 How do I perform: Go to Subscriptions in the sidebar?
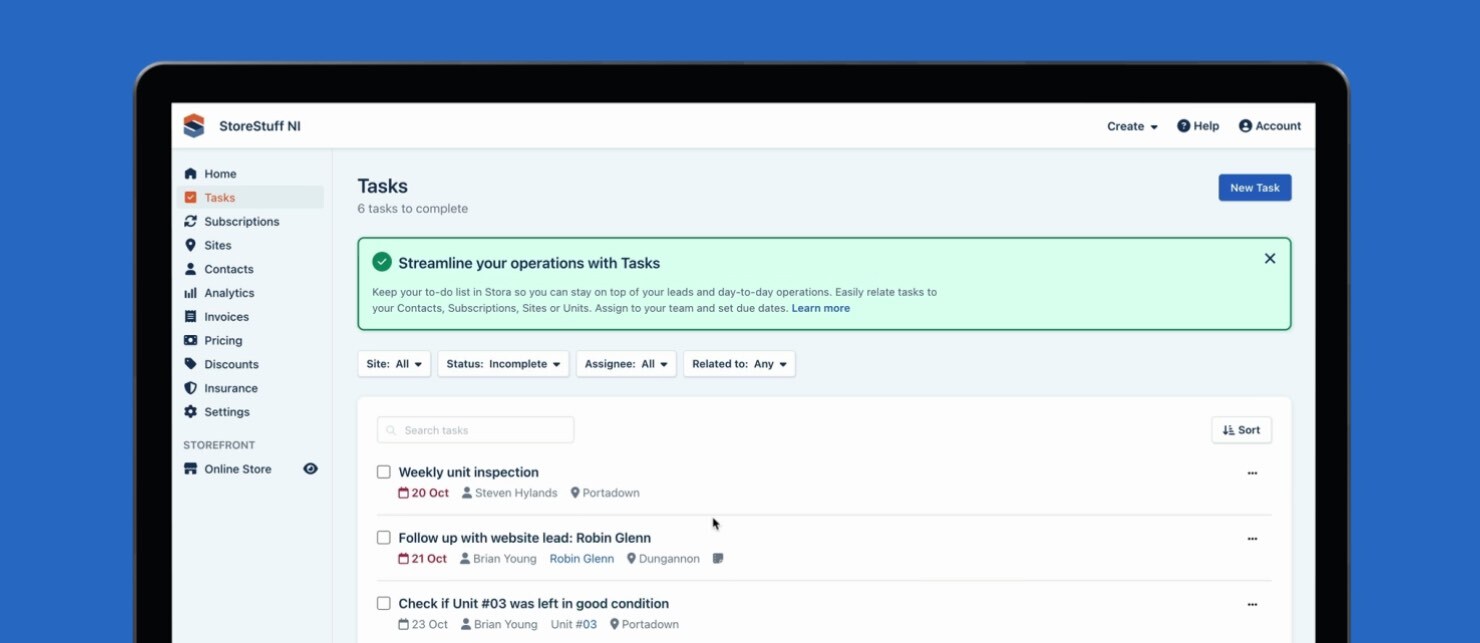241,222
